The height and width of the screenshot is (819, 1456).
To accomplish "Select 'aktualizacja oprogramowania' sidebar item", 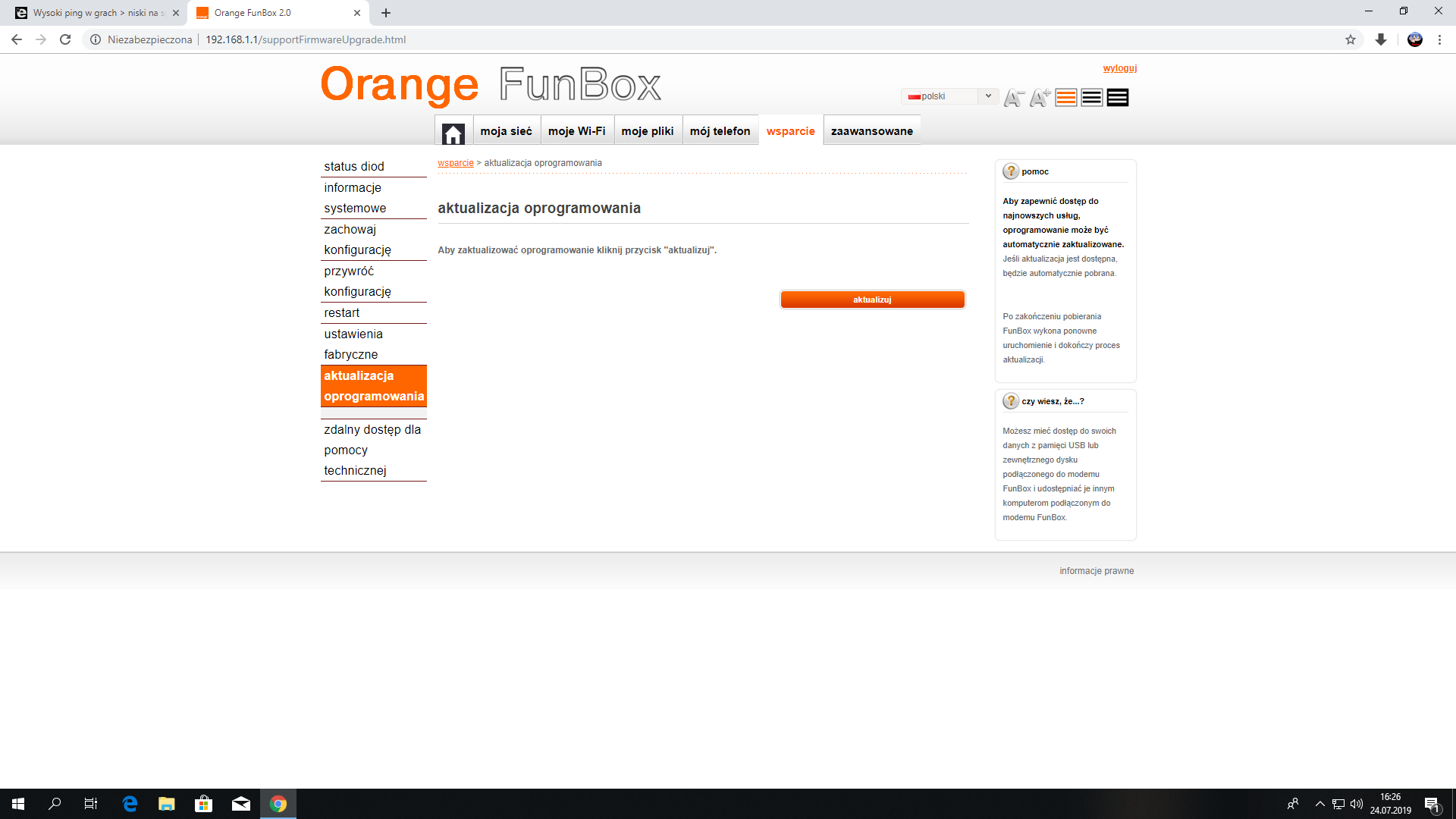I will coord(374,386).
